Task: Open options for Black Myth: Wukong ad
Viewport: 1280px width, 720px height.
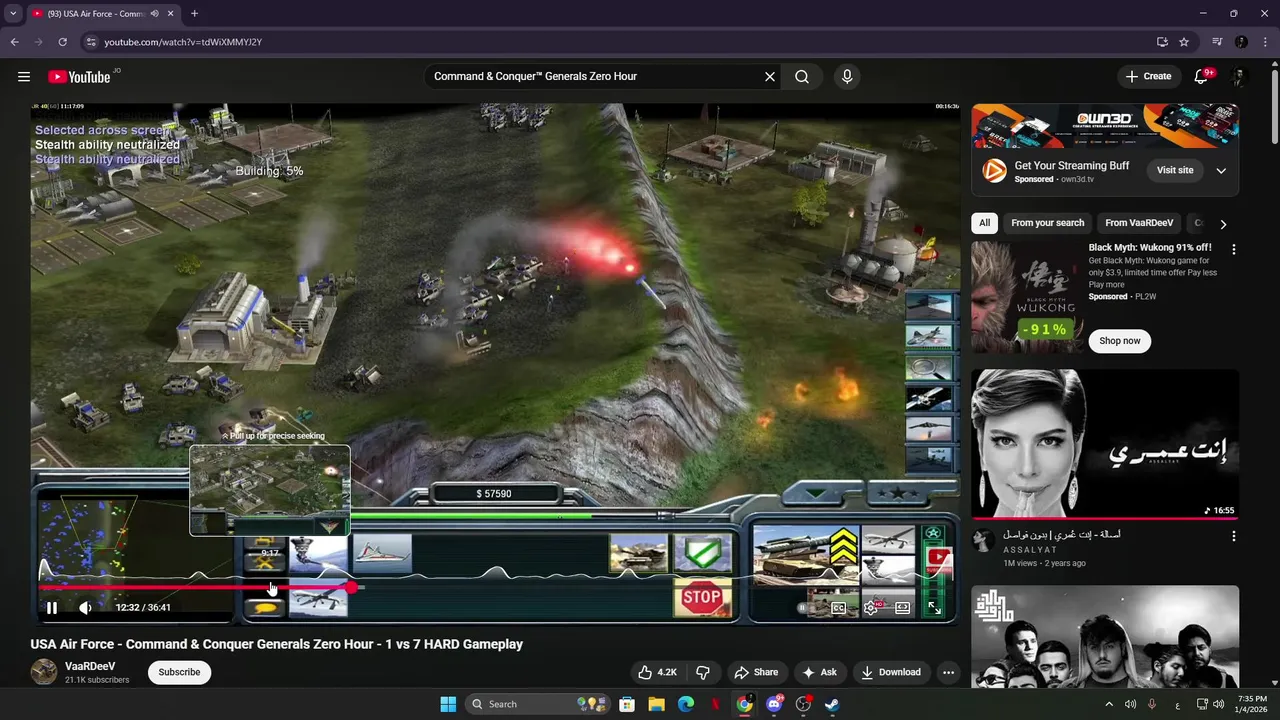Action: (1233, 249)
